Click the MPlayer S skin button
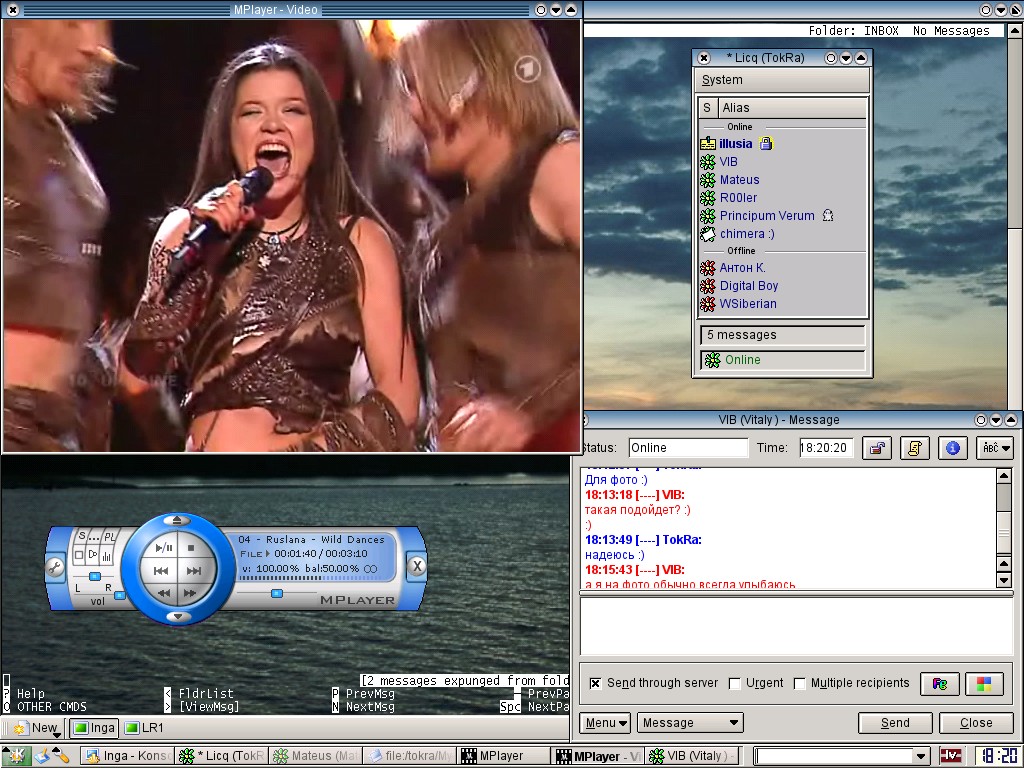 (x=82, y=536)
